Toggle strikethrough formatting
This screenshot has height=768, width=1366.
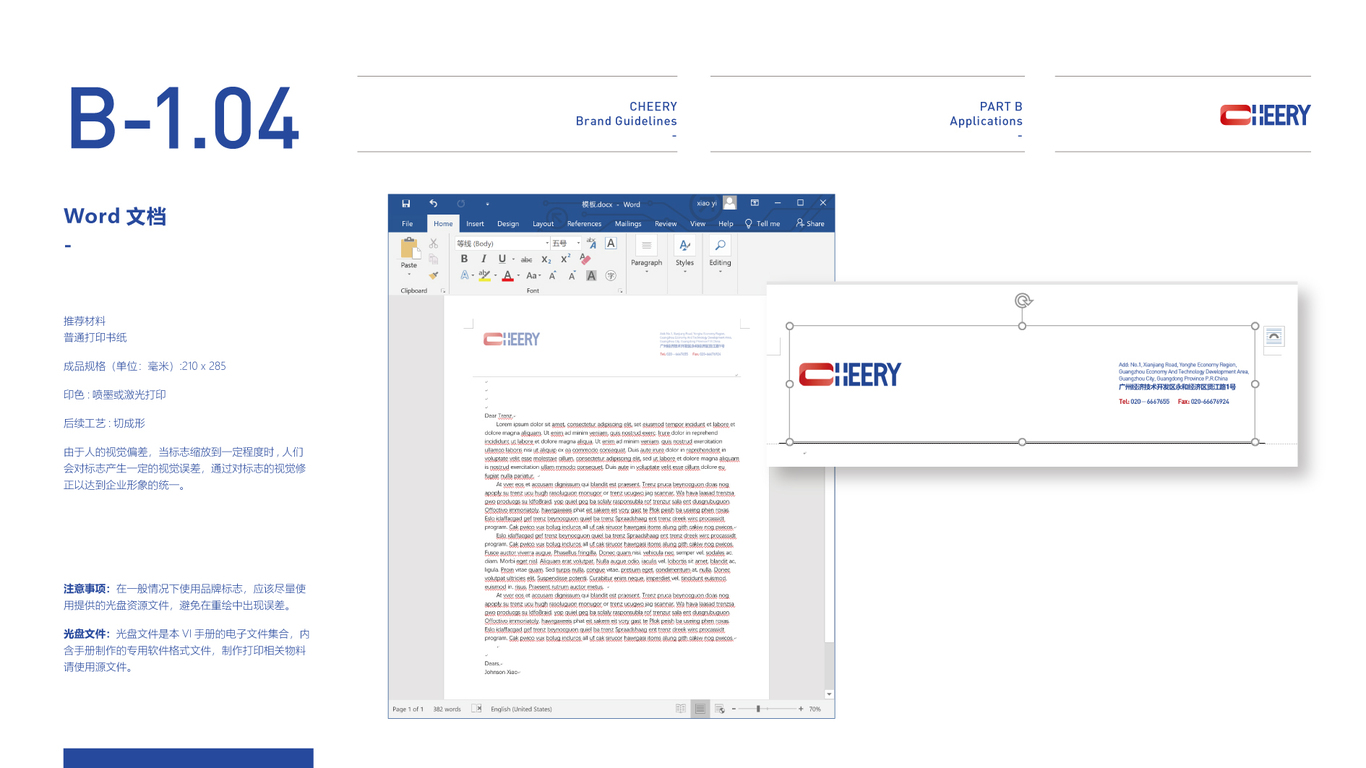coord(526,260)
